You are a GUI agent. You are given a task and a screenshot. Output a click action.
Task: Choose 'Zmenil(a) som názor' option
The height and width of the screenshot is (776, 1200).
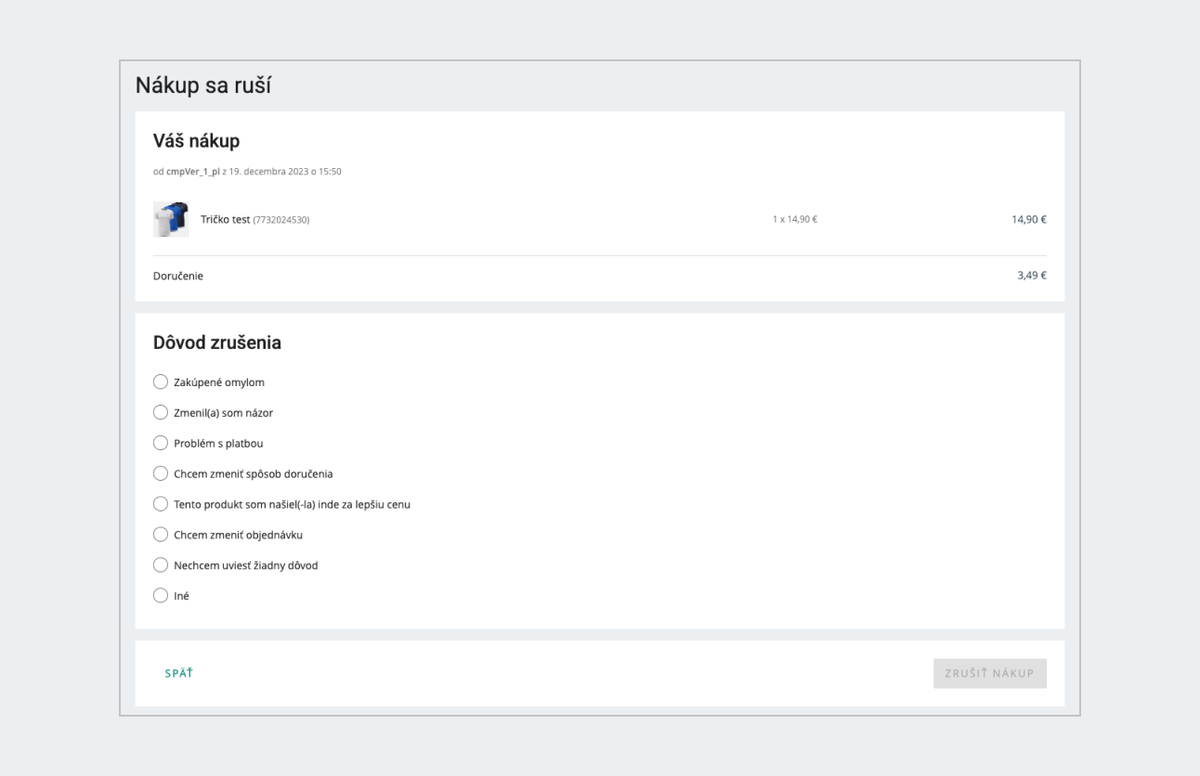pos(160,412)
